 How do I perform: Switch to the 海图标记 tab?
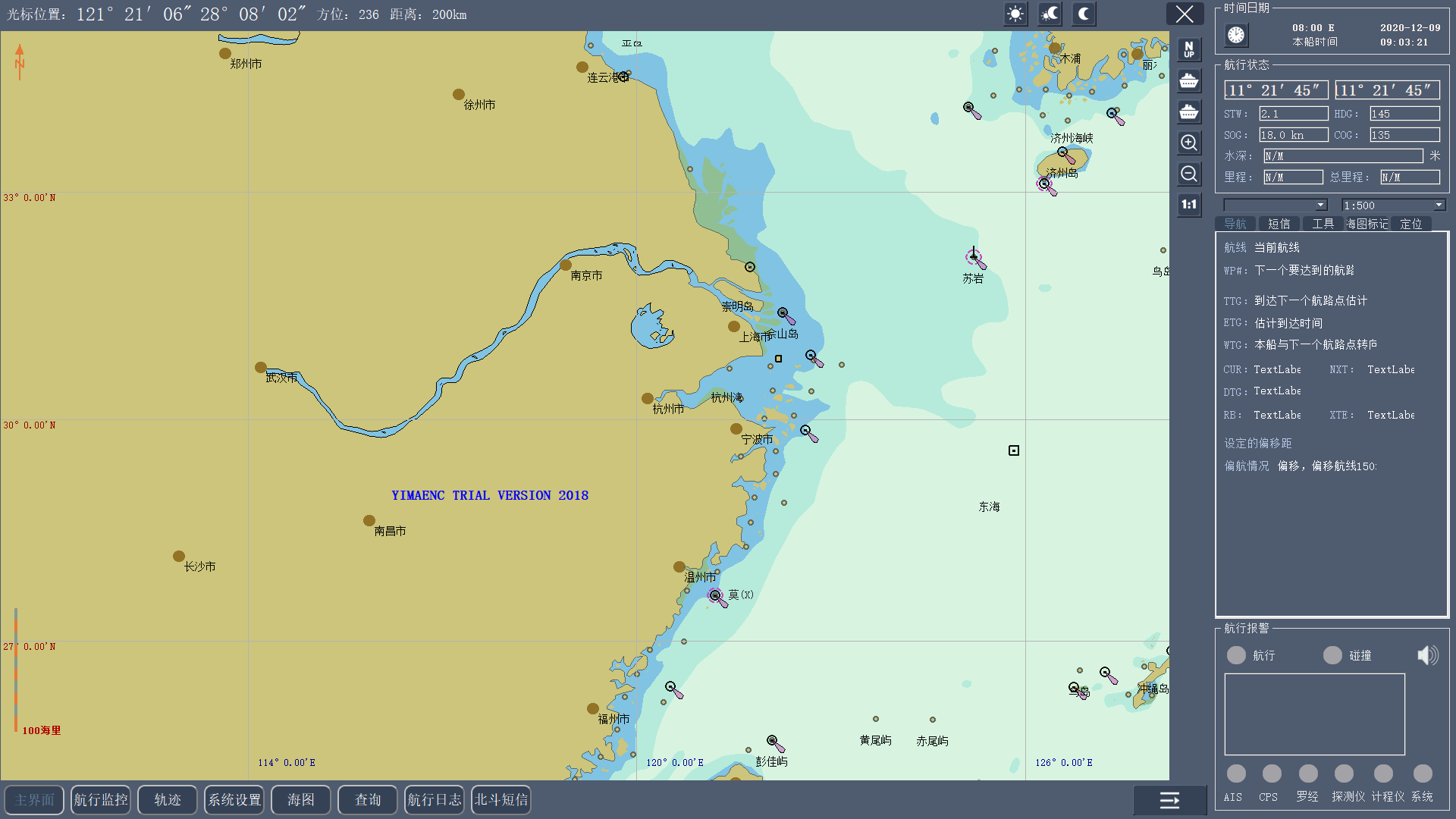tap(1367, 224)
